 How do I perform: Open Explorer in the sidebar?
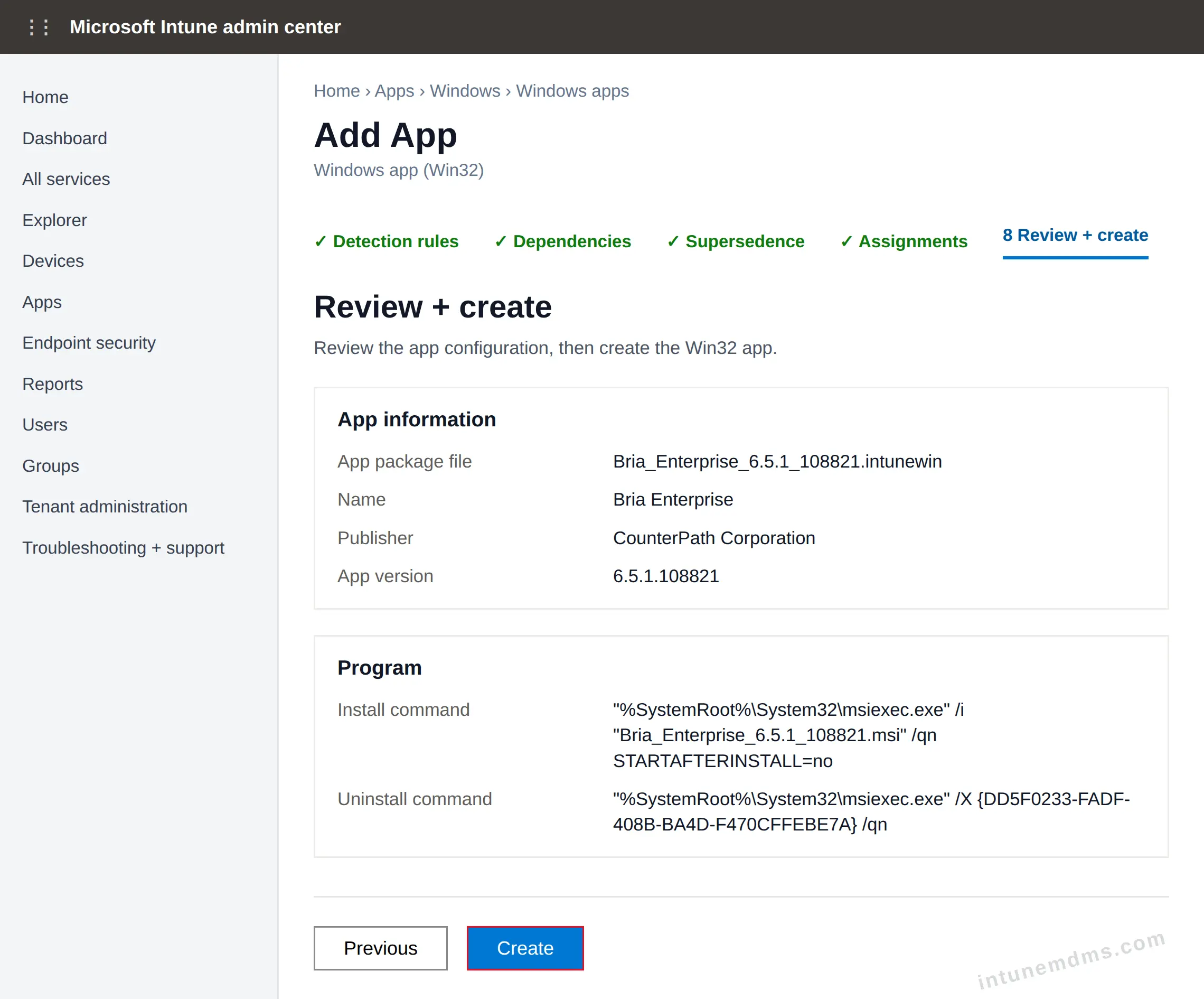54,220
